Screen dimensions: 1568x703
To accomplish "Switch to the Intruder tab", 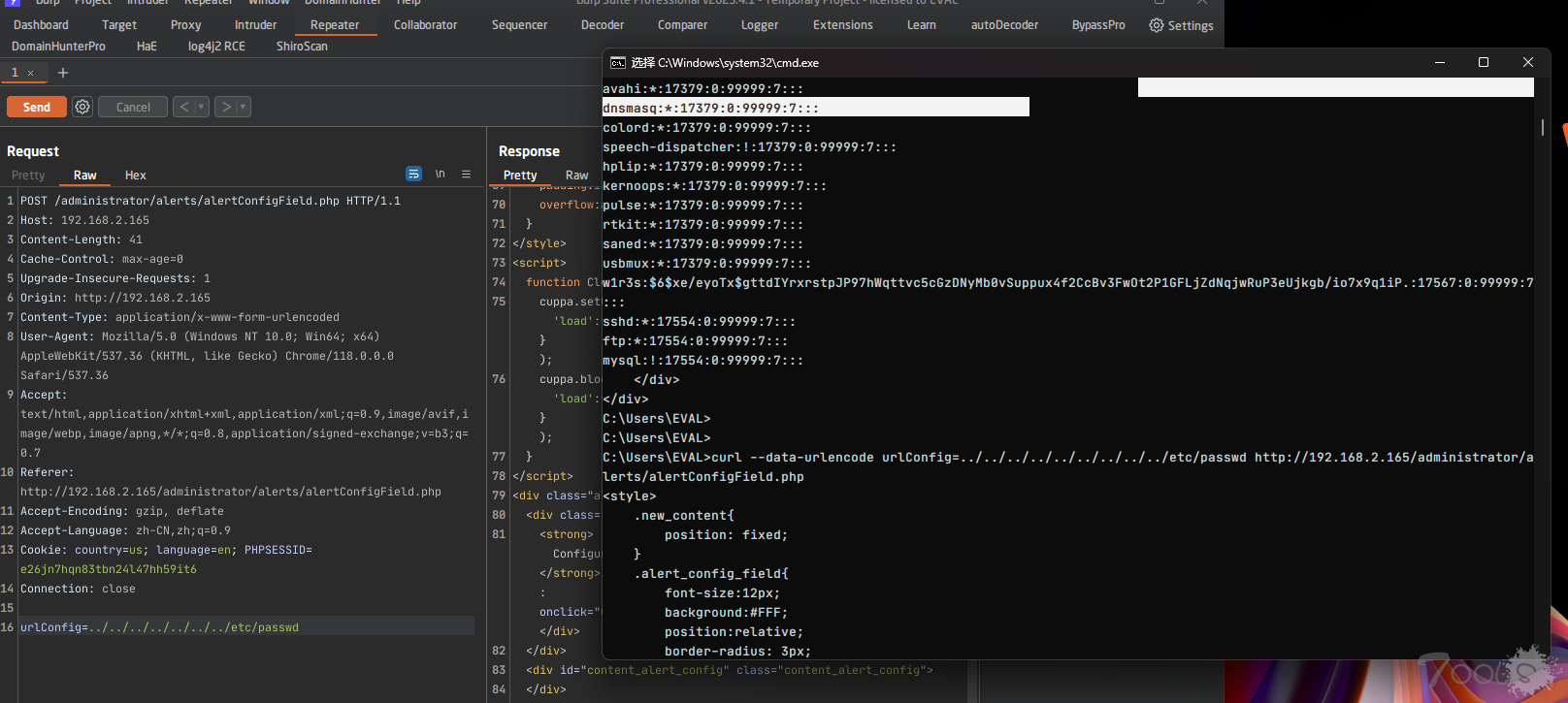I will coord(255,25).
